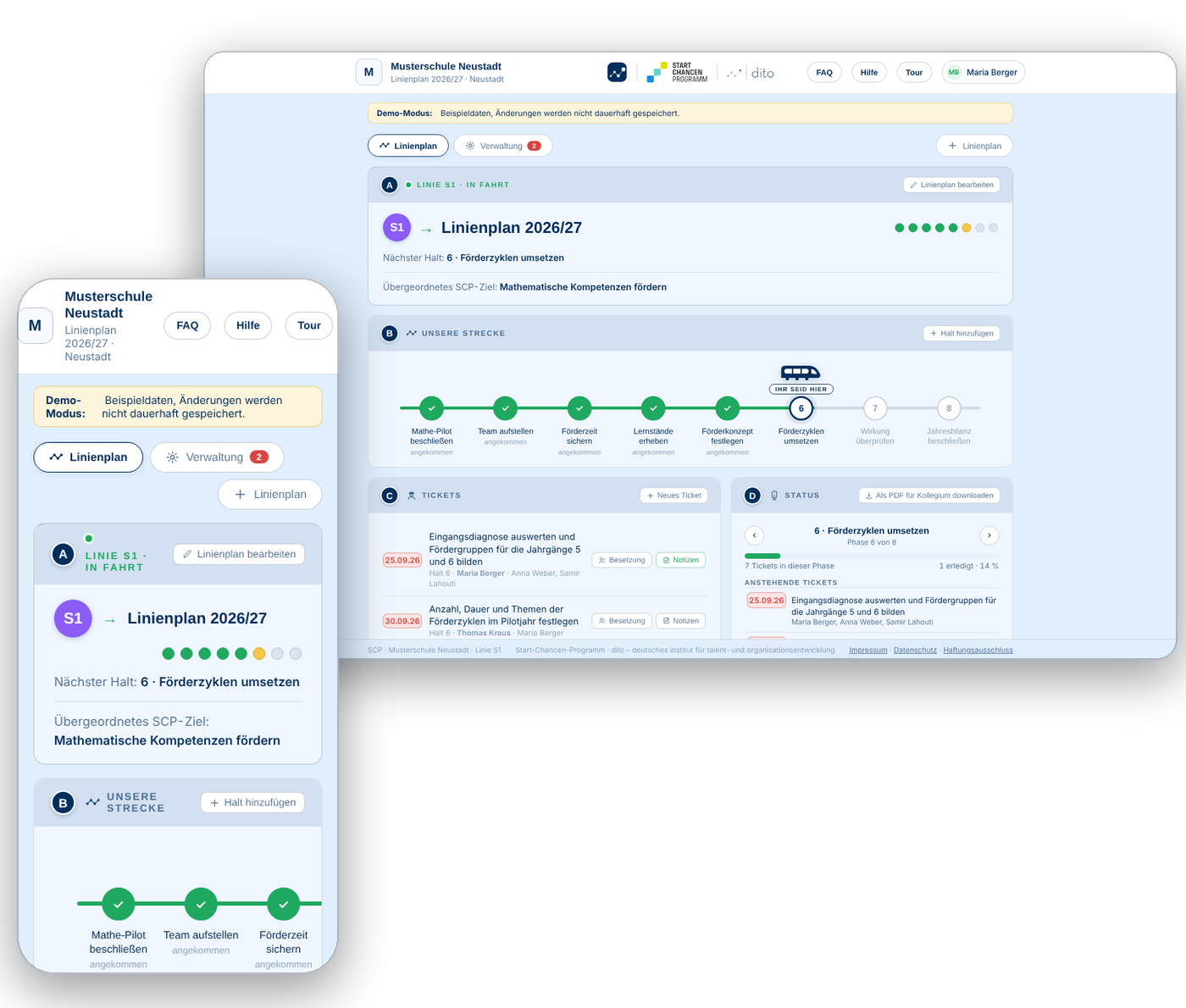Click the dark-blue line chart logo in desktop header
Screen dimensions: 1186x1008
618,72
